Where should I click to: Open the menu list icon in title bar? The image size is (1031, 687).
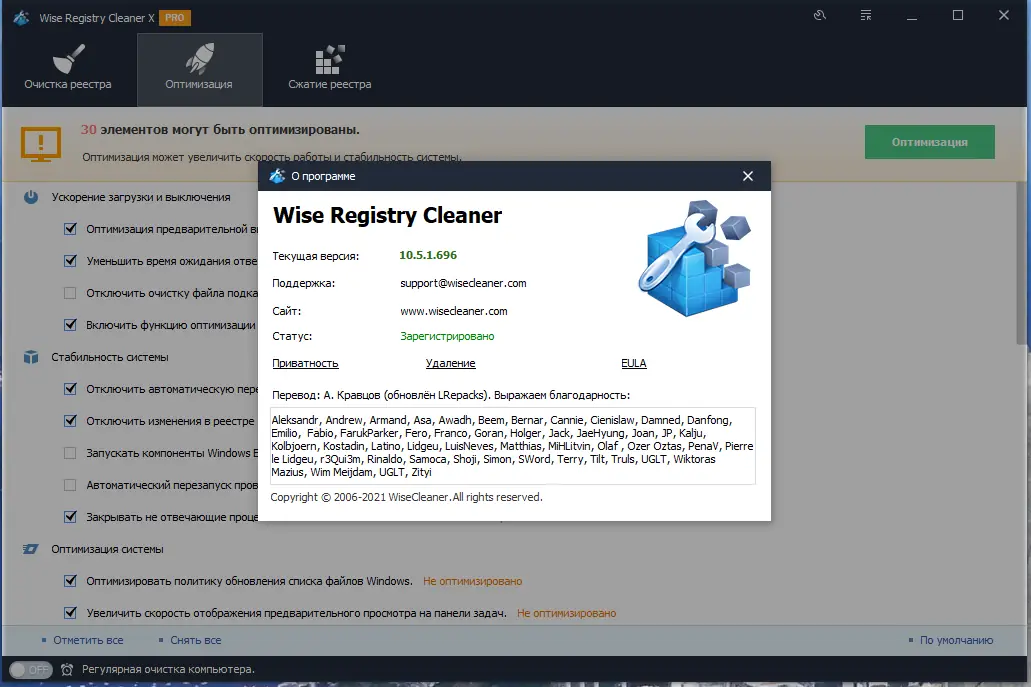(866, 15)
